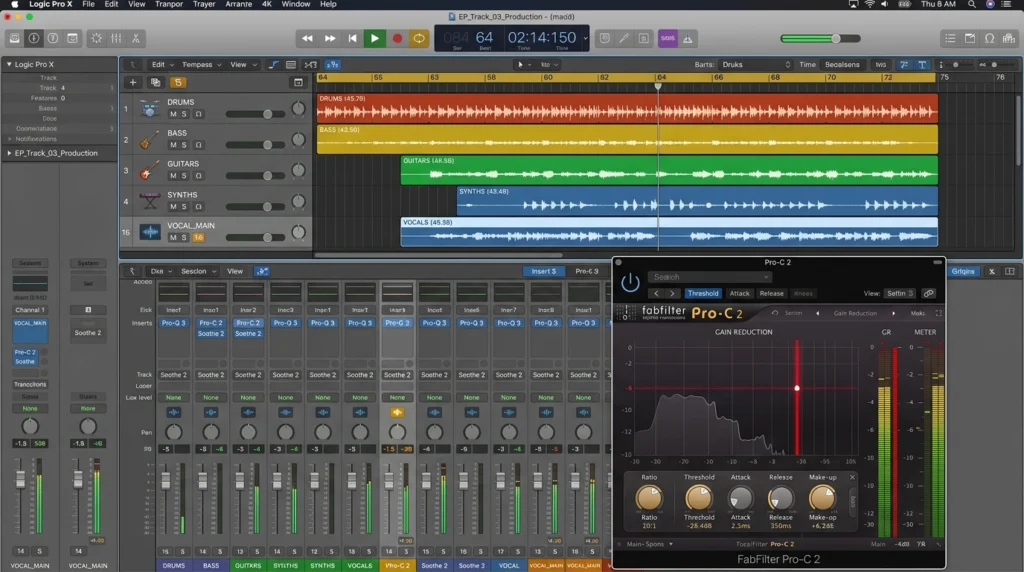Viewport: 1024px width, 572px height.
Task: Click the DRUMS track drum kit icon
Action: [150, 108]
